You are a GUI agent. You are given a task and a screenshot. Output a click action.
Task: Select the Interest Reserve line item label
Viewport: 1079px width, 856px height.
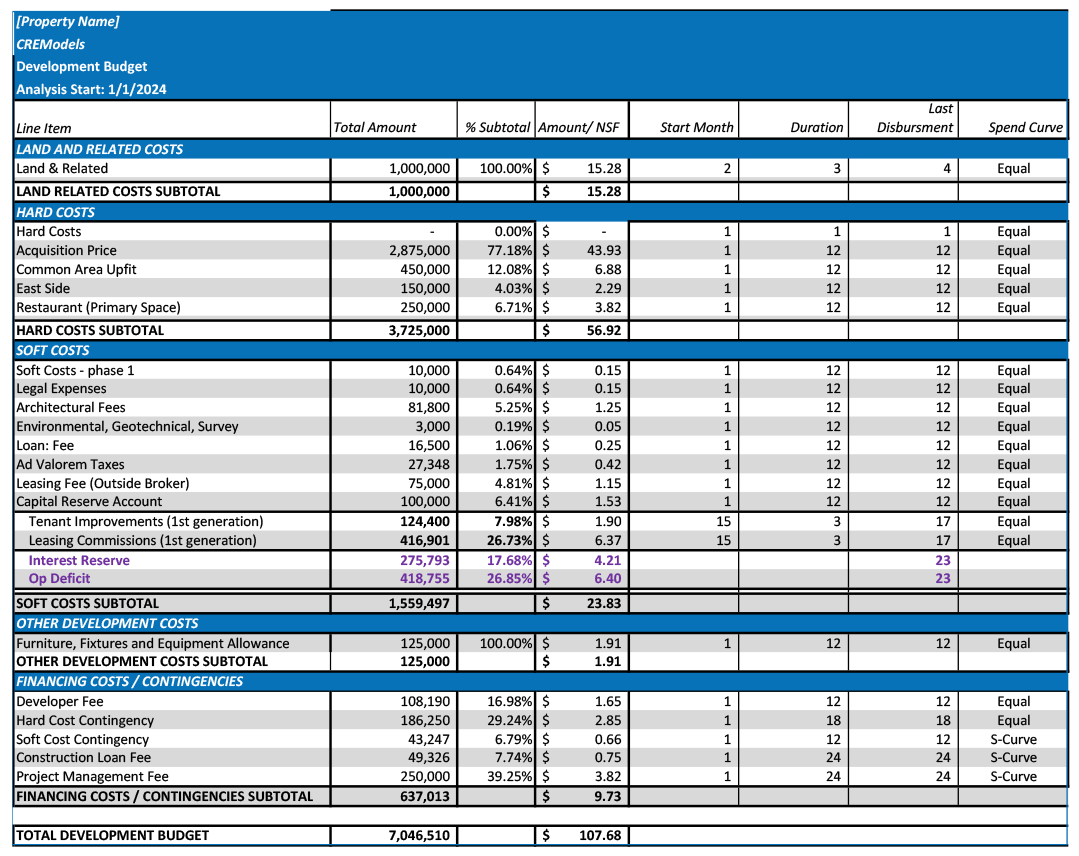click(79, 560)
